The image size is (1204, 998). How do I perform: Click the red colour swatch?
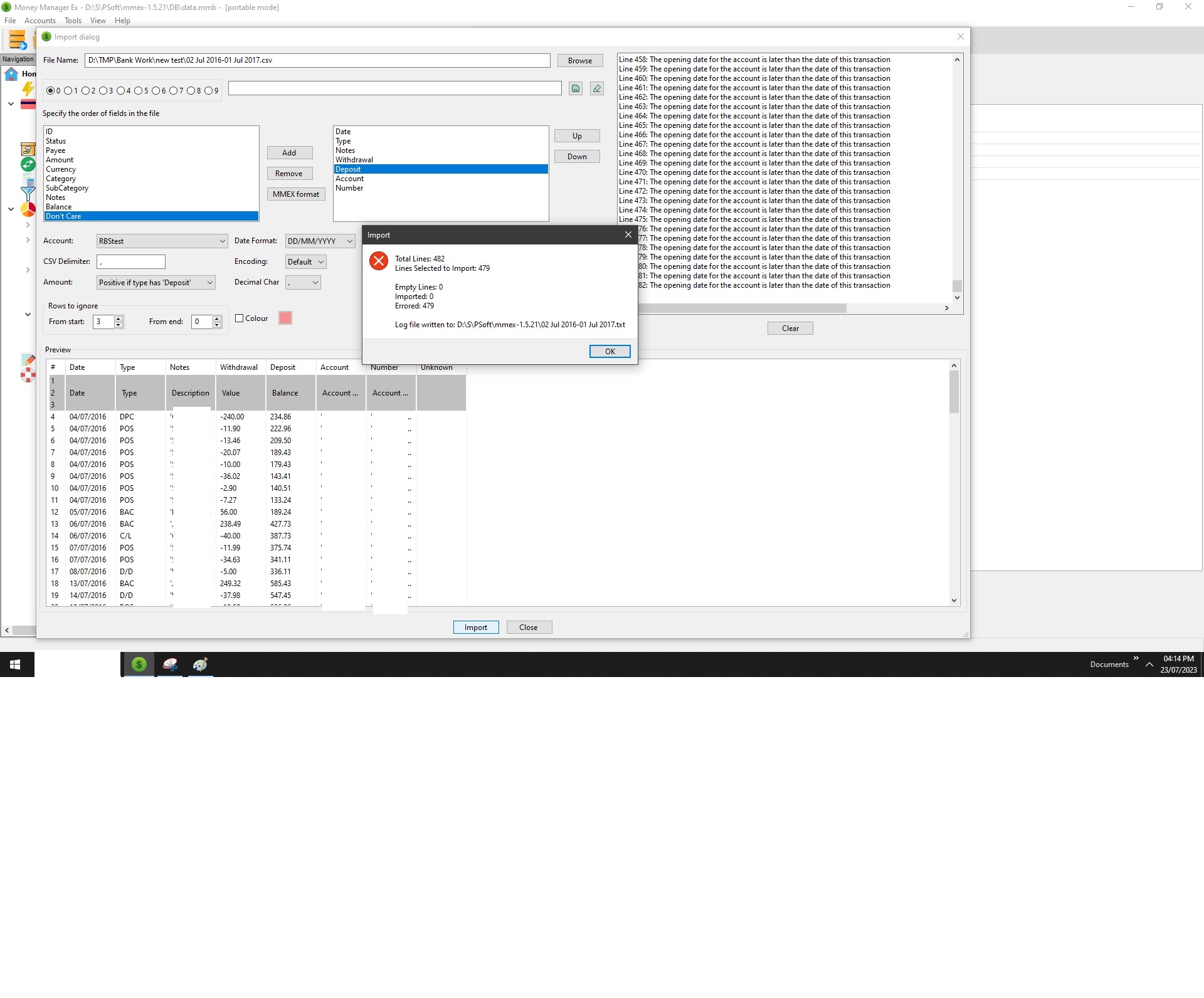[285, 318]
